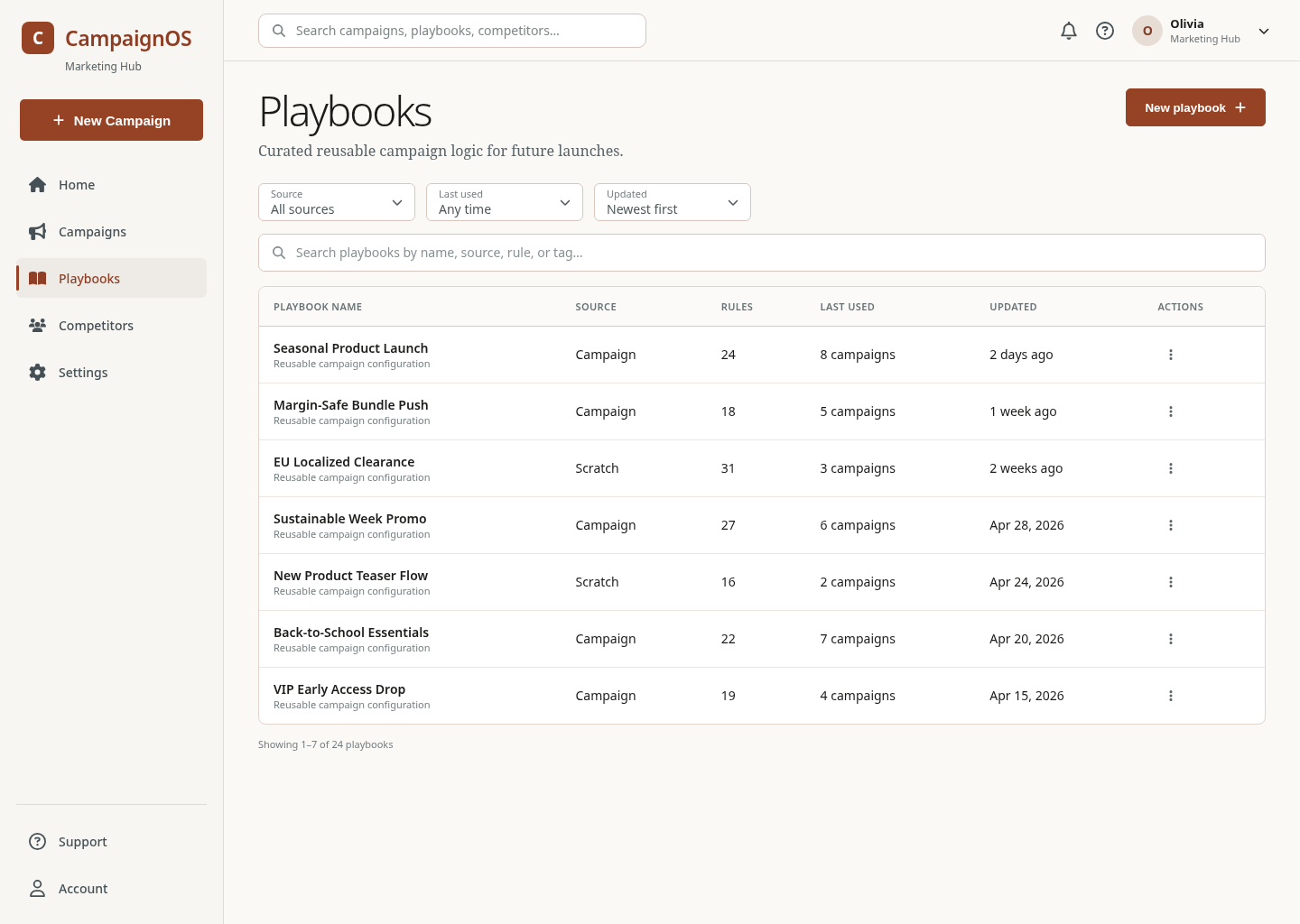Viewport: 1300px width, 924px height.
Task: Click '7 campaigns' in Back-to-School row
Action: point(858,639)
